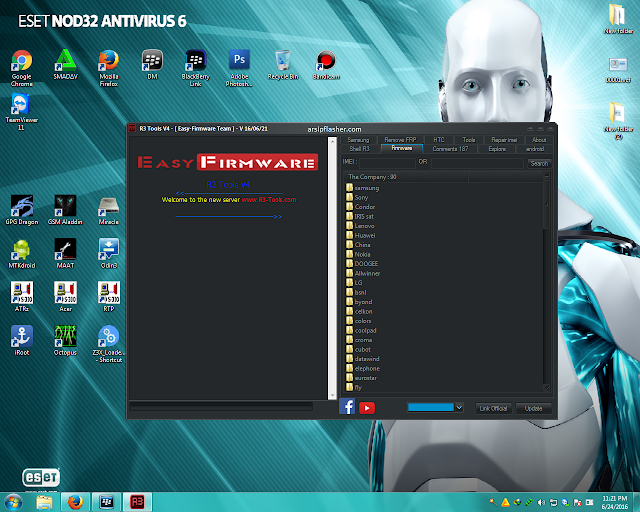
Task: Open the HTC tab
Action: pos(439,140)
